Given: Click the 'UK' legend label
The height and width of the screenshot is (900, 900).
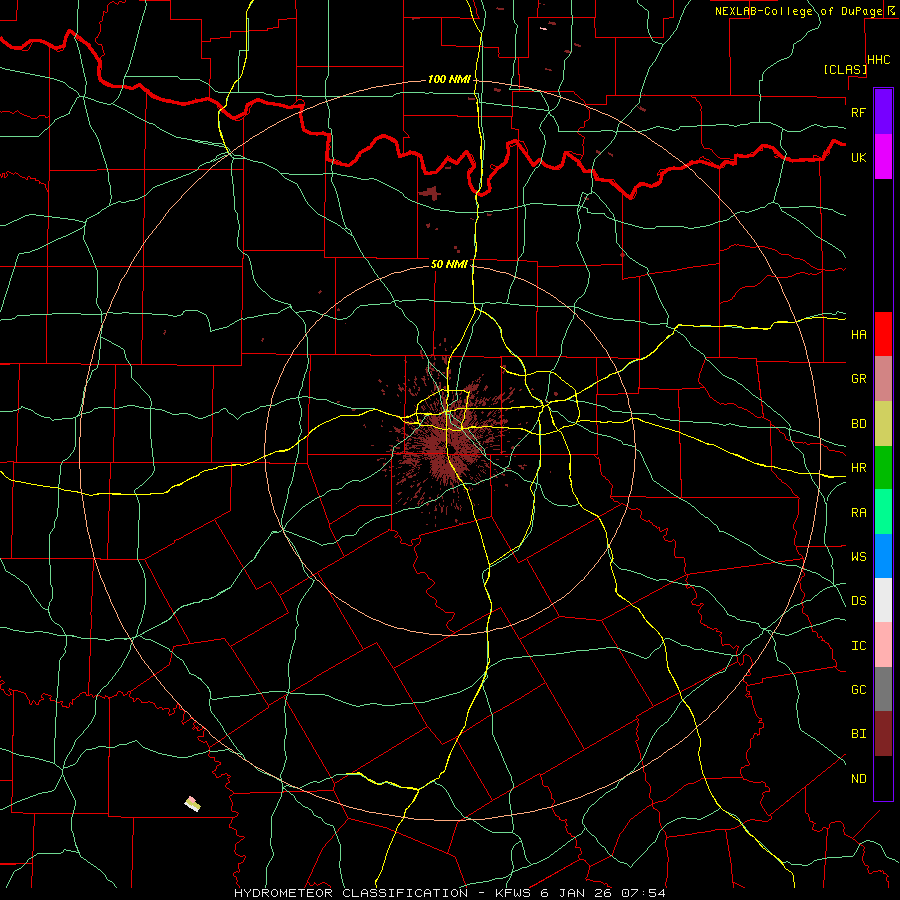Looking at the screenshot, I should click(858, 157).
